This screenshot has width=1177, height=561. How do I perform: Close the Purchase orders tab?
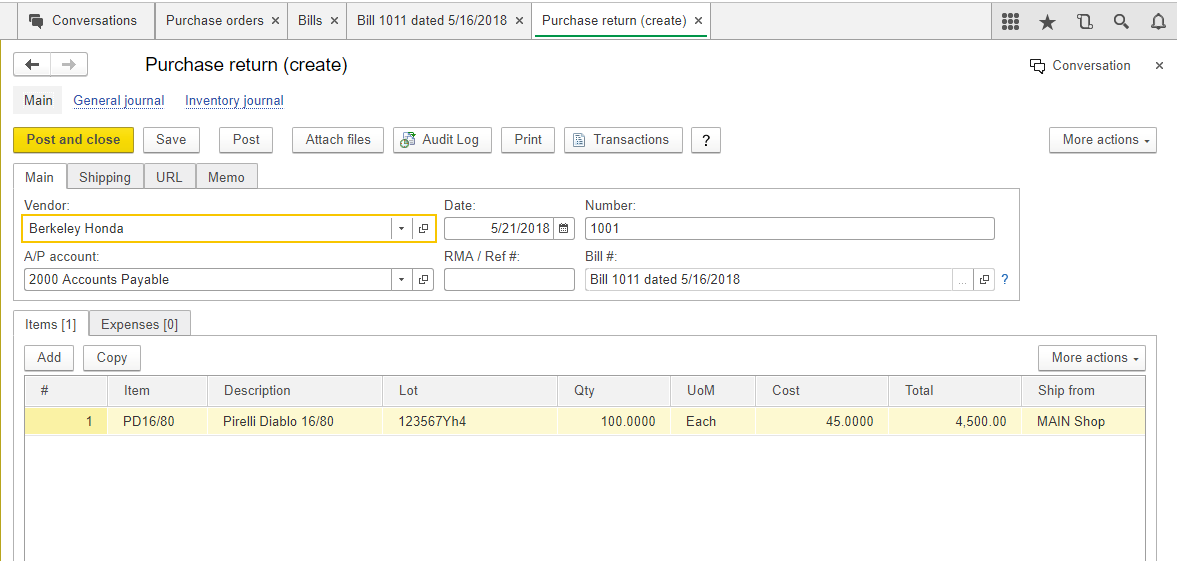[x=275, y=21]
